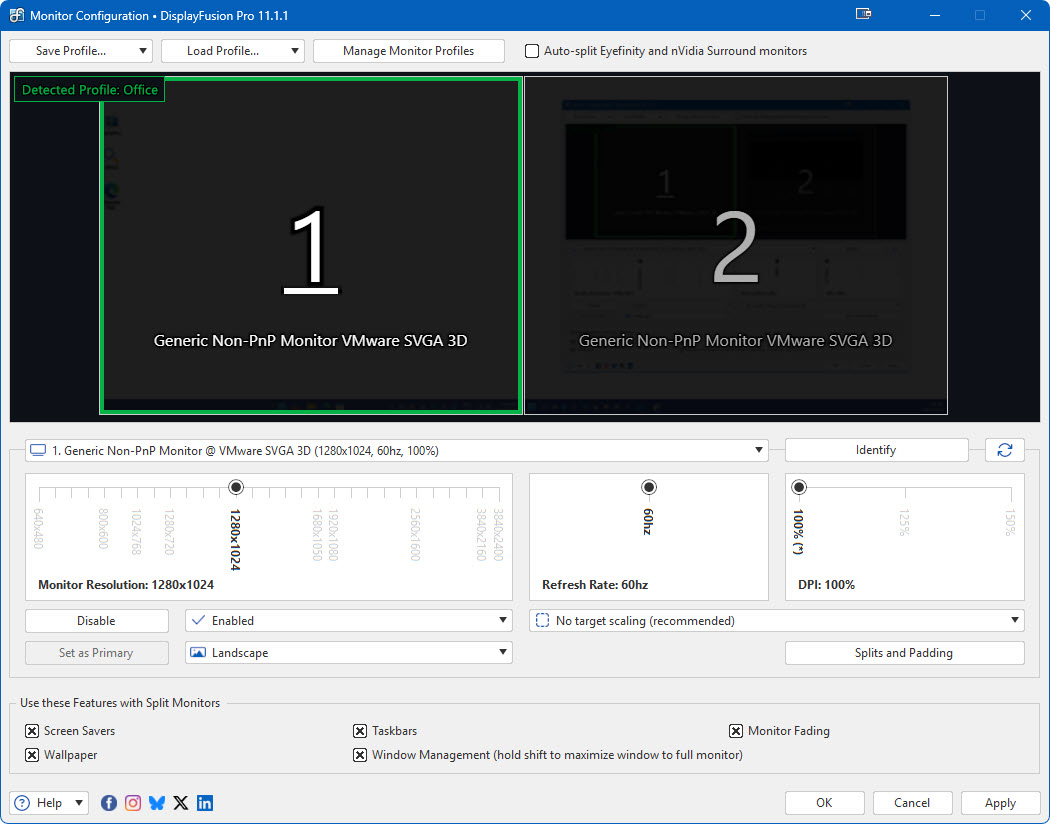Click Manage Monitor Profiles button
The height and width of the screenshot is (824, 1050).
[408, 51]
